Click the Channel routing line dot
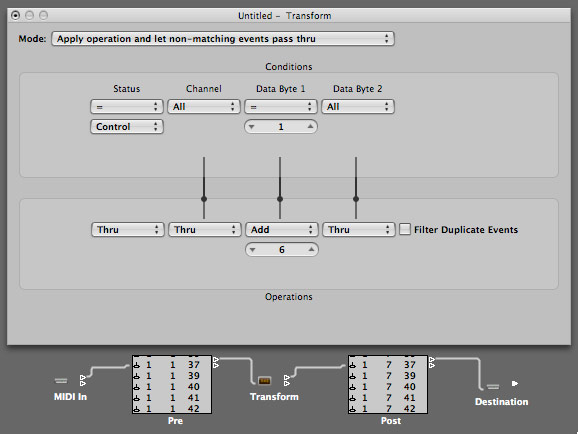578x434 pixels. (x=204, y=199)
